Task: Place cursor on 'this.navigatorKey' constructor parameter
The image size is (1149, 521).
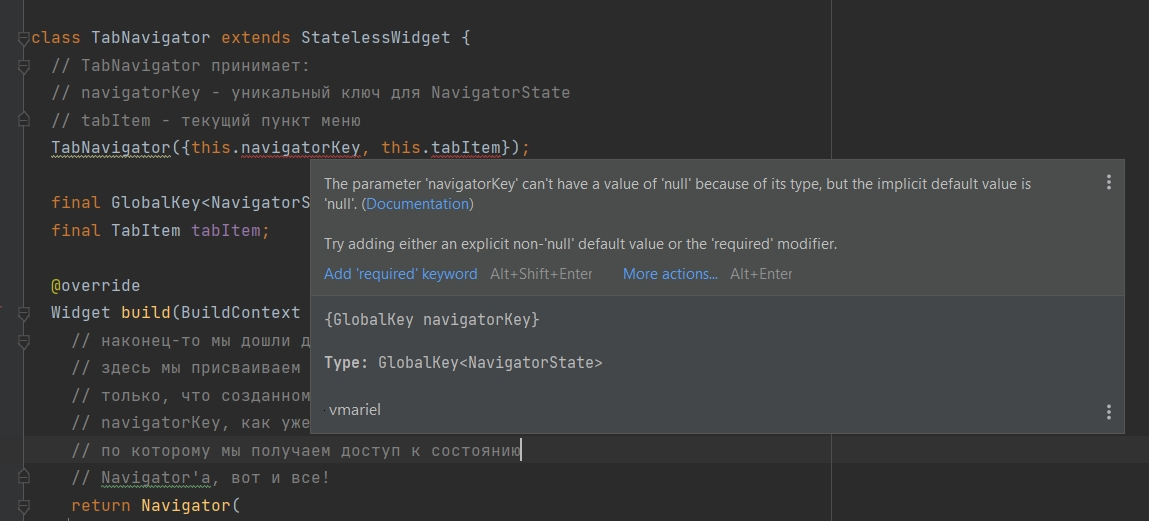Action: coord(276,147)
